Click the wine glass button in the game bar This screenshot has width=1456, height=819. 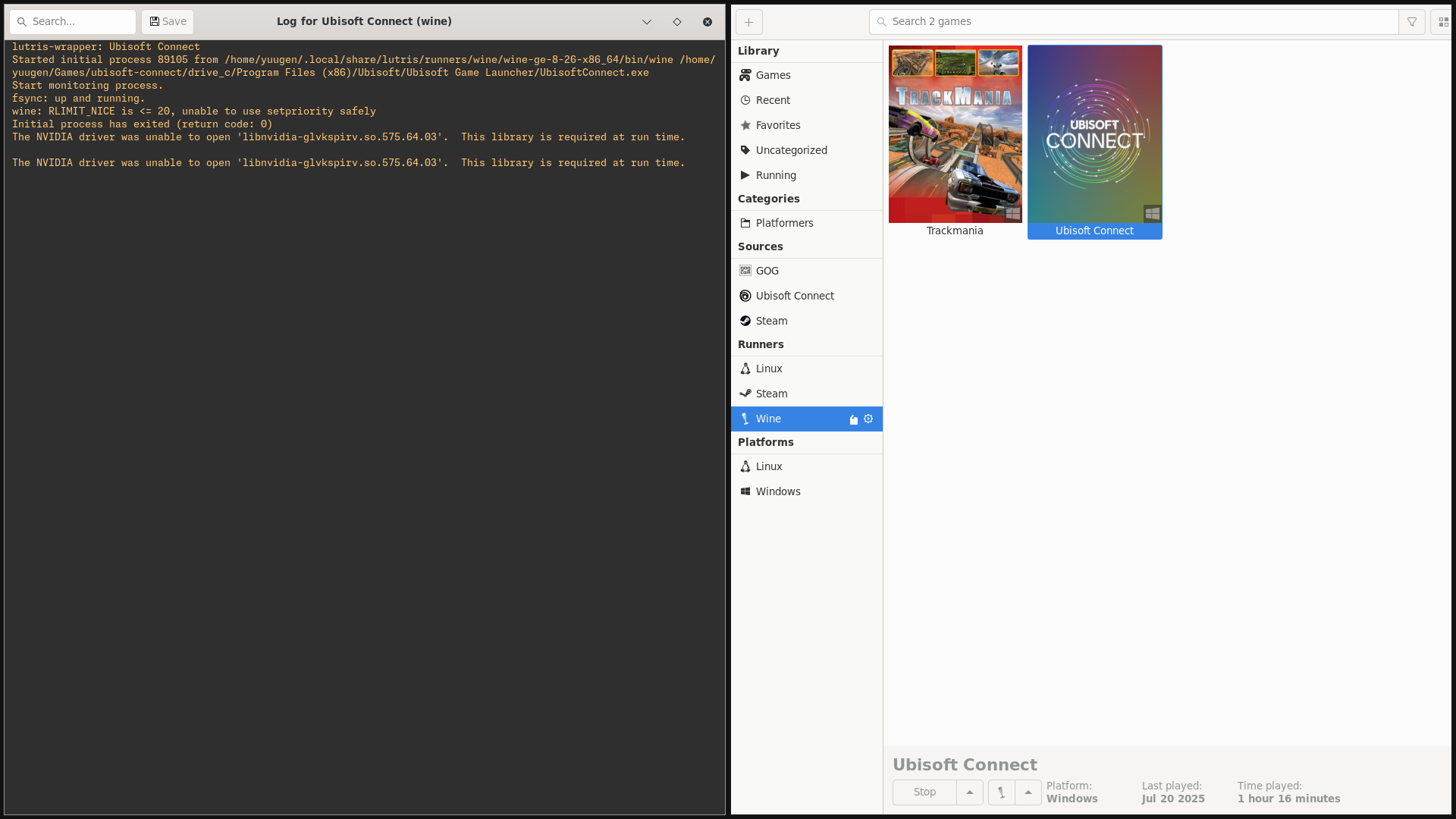tap(1001, 792)
